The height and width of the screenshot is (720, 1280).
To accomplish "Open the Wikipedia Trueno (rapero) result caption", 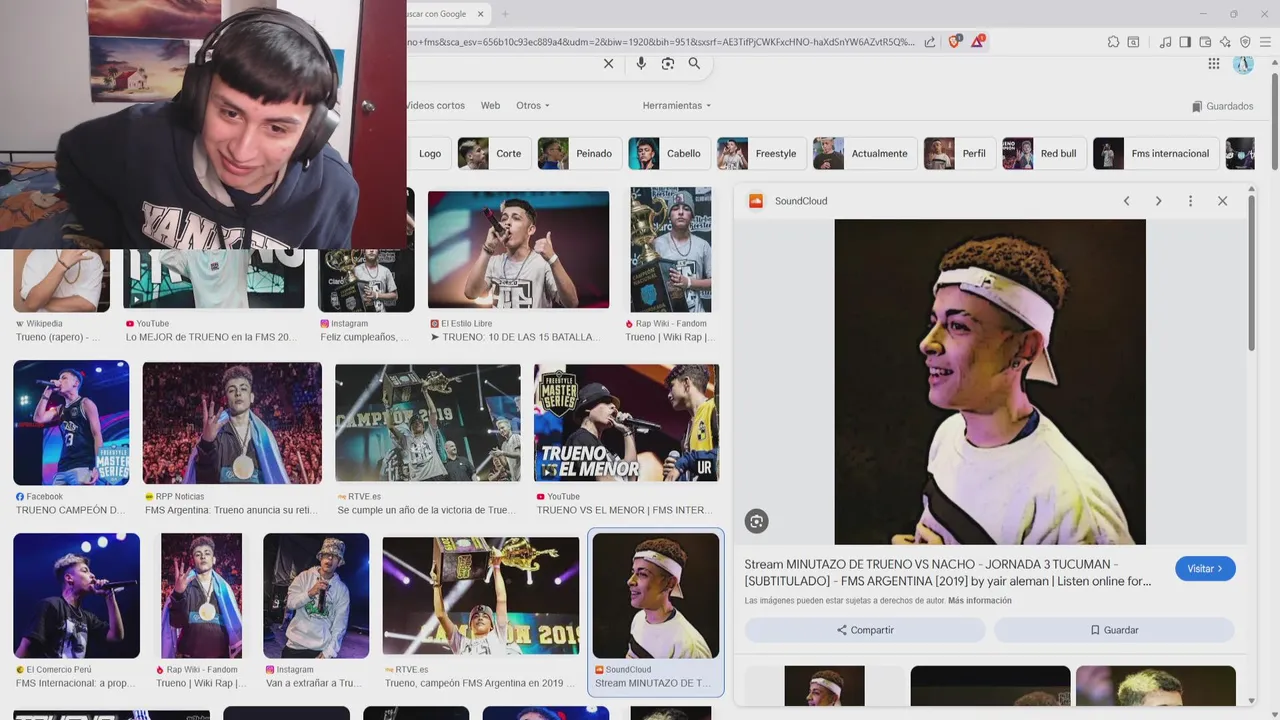I will coord(58,337).
